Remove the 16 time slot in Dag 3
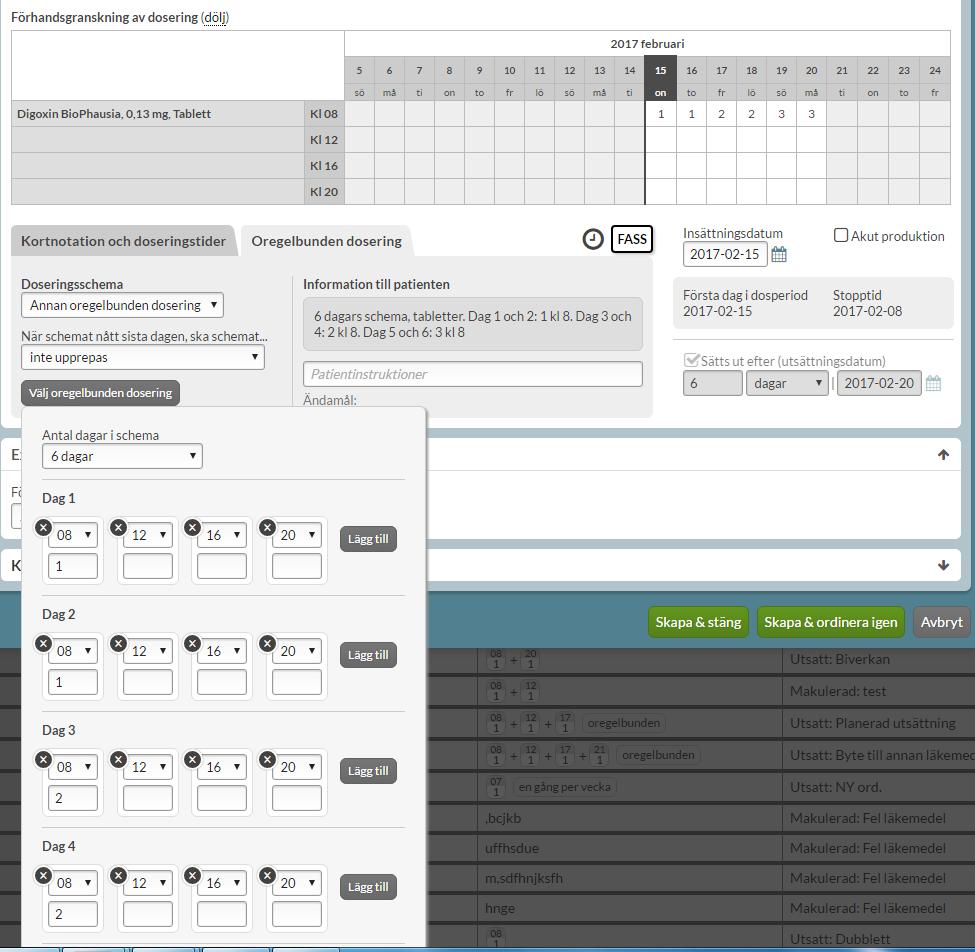Screen dimensions: 975x952 (193, 759)
